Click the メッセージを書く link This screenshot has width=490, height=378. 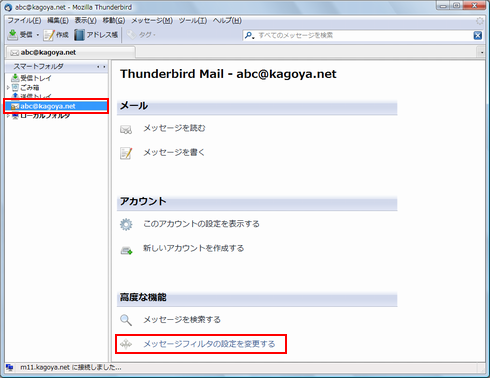coord(174,152)
